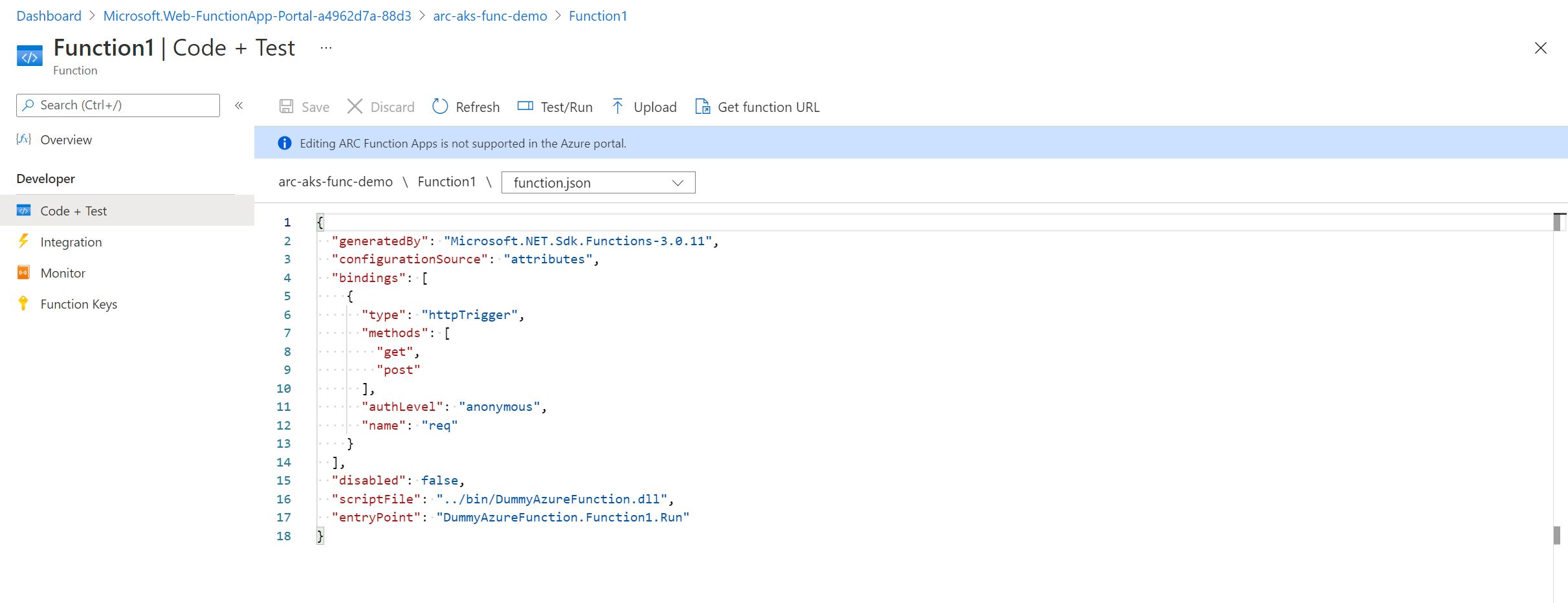Click the Upload icon
Screen dimensions: 1568x603
(x=618, y=105)
